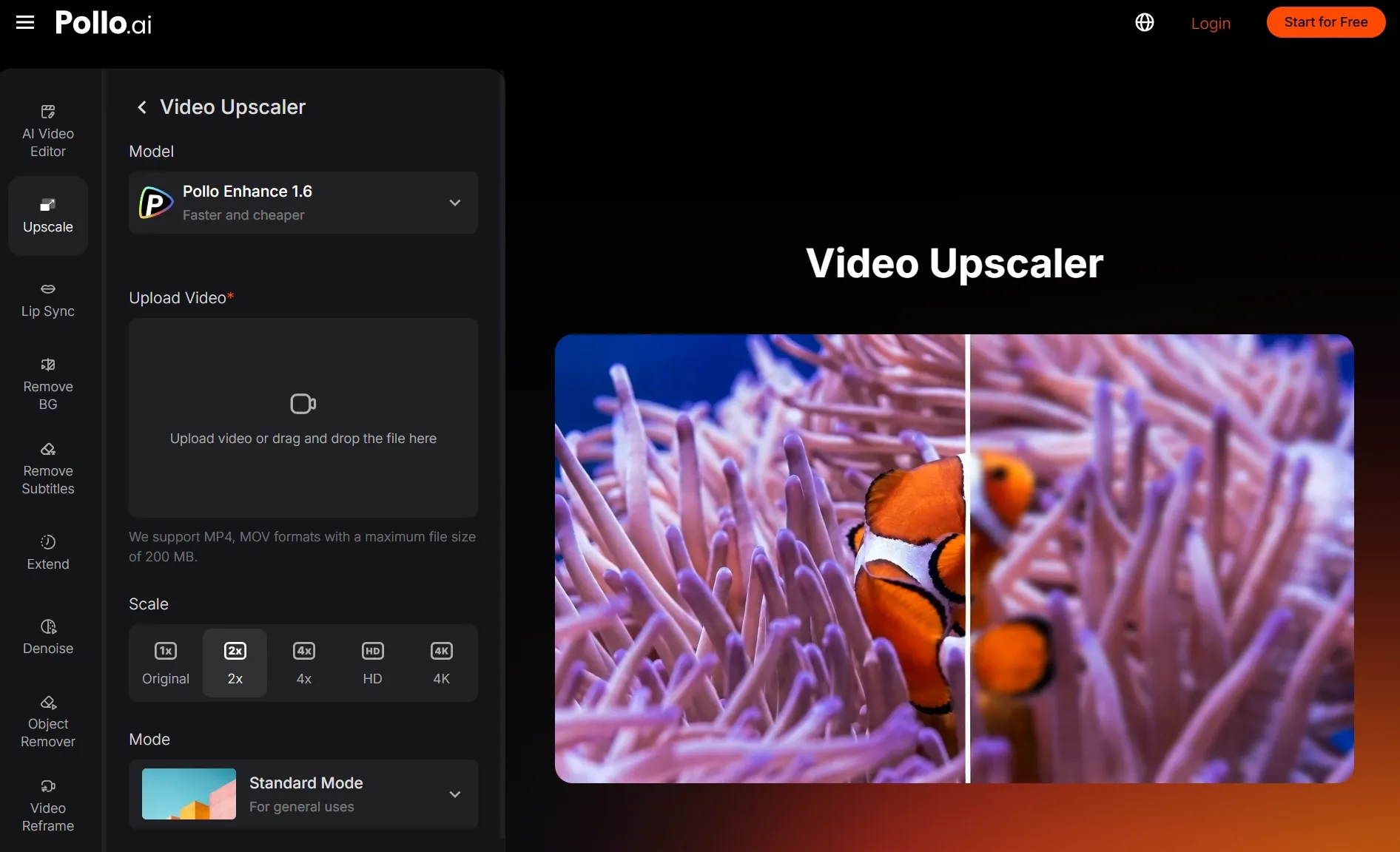Click the Login link

(x=1211, y=23)
